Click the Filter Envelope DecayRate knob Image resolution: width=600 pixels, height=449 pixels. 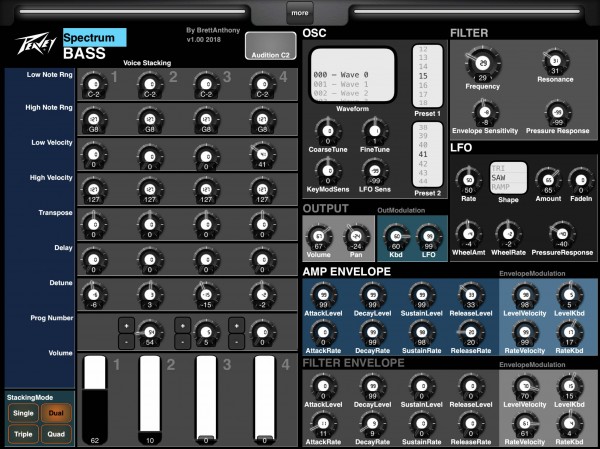372,425
